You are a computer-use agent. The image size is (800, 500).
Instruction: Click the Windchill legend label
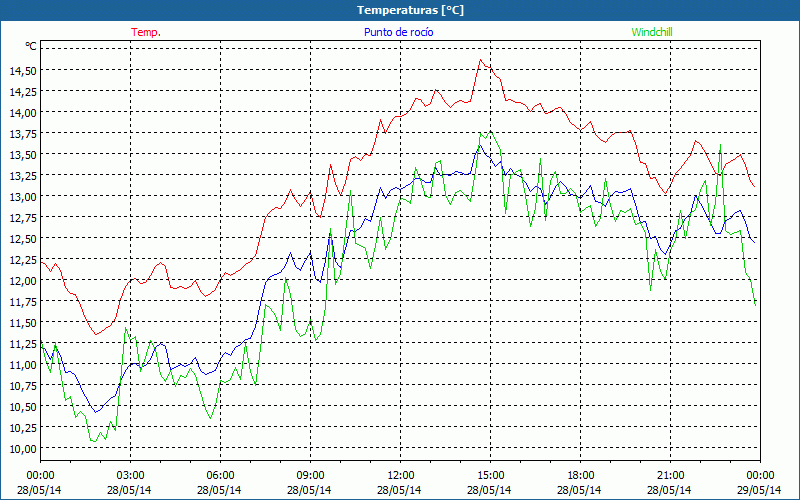click(652, 32)
